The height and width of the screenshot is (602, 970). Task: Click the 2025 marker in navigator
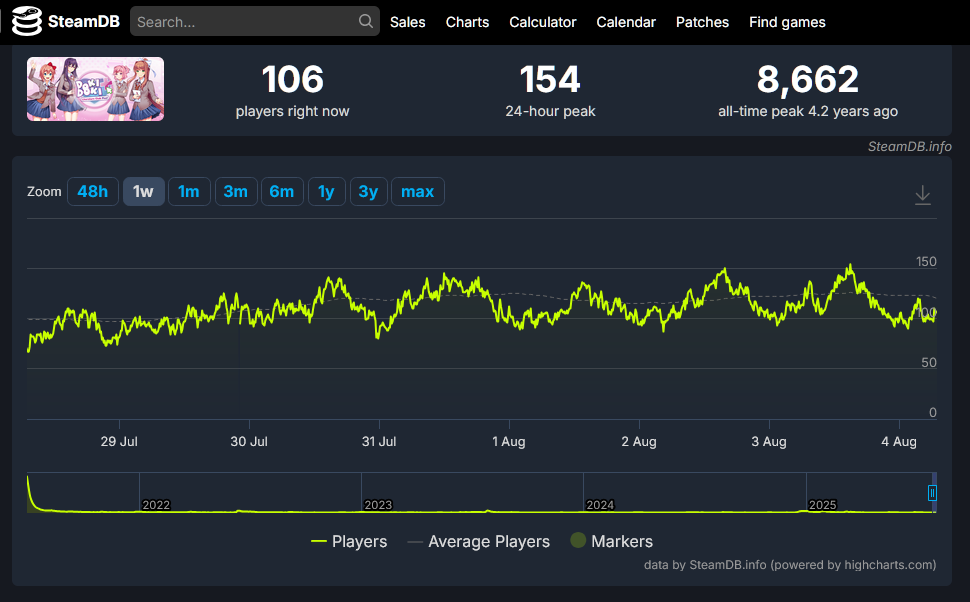(823, 505)
